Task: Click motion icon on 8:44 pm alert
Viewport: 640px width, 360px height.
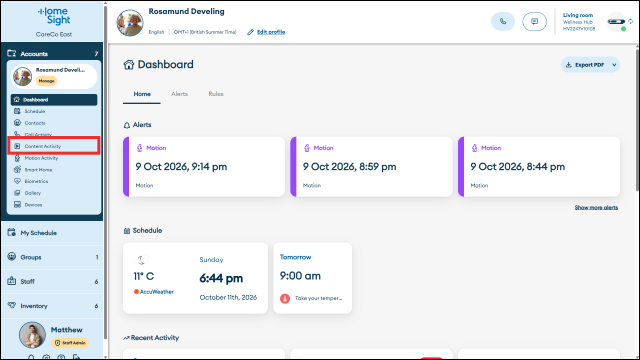Action: coord(474,148)
